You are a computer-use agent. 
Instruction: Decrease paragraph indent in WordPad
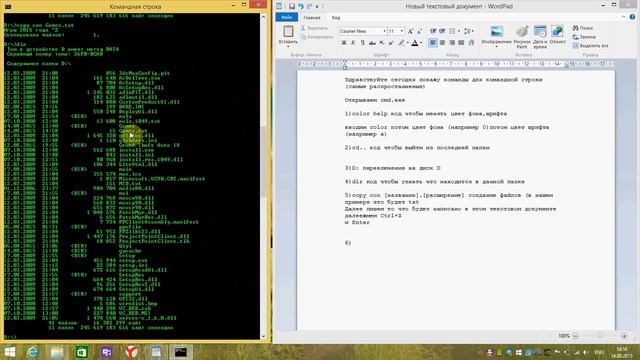pyautogui.click(x=433, y=31)
